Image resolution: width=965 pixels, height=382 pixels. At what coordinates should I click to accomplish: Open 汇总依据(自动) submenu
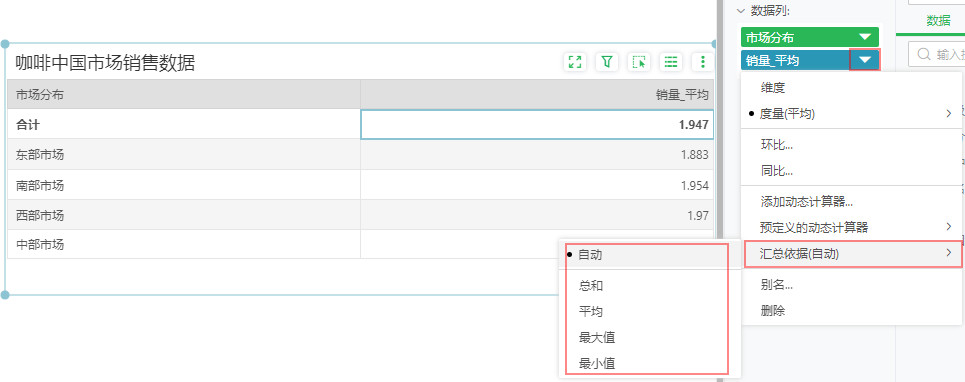(853, 253)
